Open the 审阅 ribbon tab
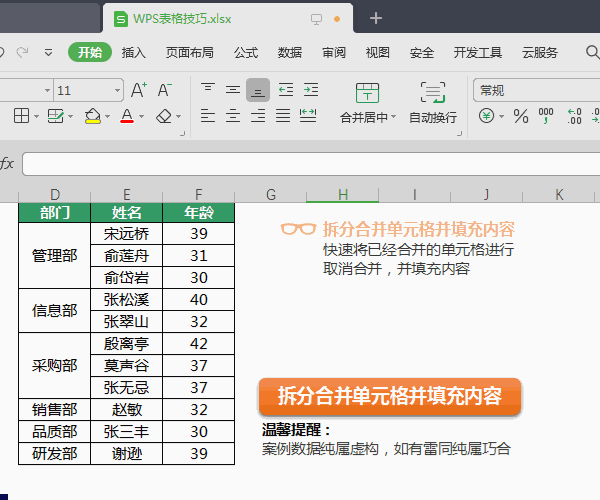Viewport: 600px width, 500px height. tap(334, 52)
